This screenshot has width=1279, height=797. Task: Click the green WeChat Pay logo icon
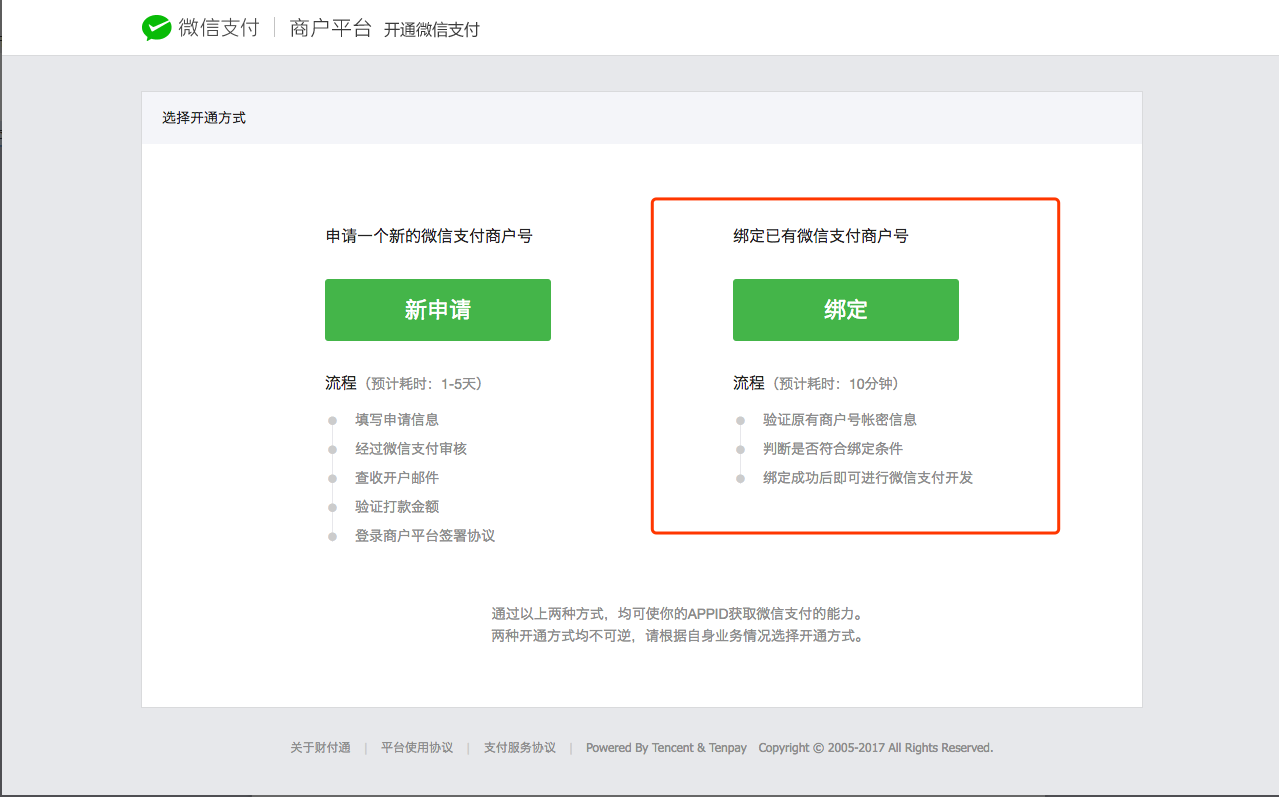pos(156,28)
